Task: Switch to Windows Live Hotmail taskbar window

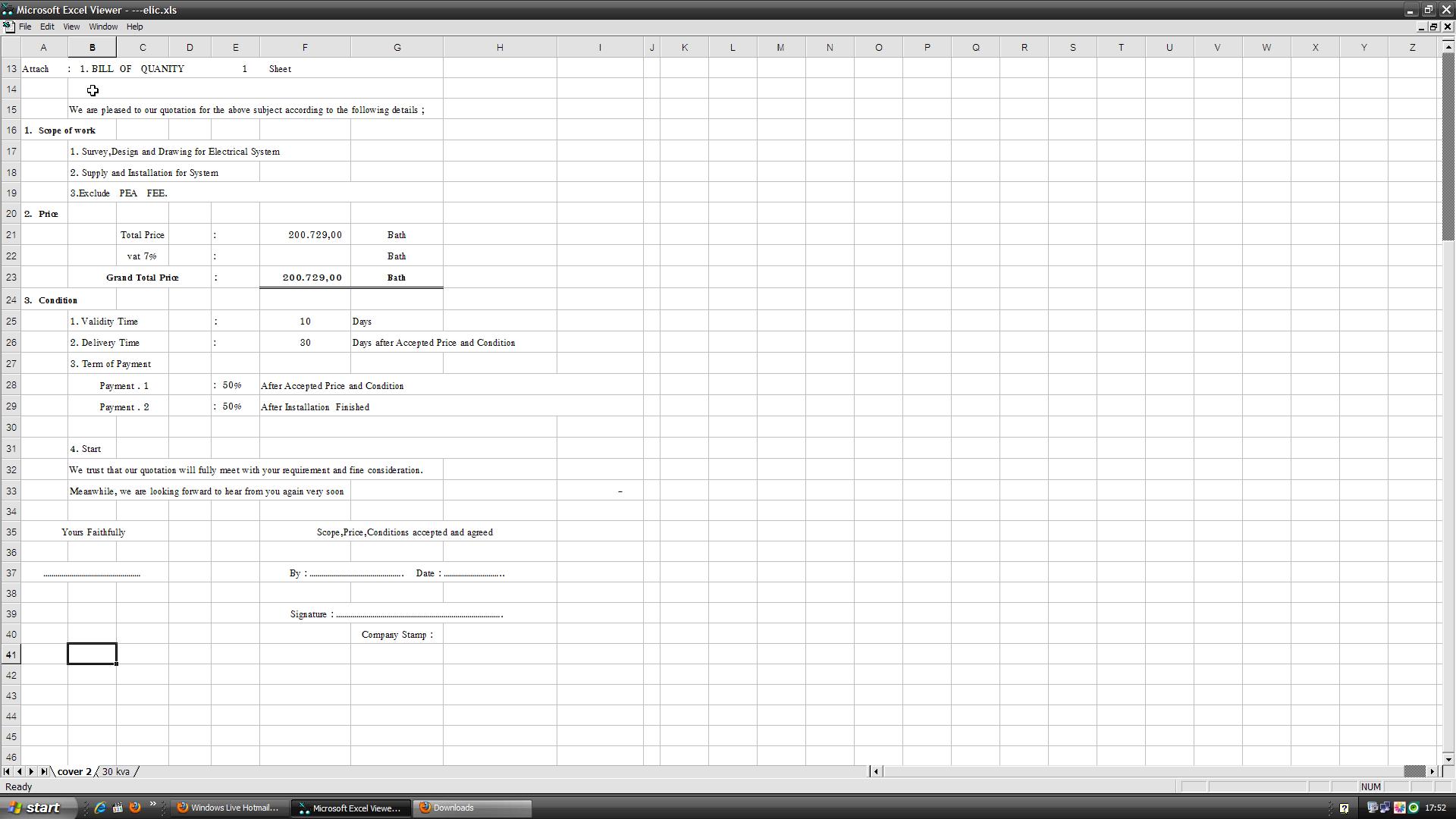Action: coord(228,808)
